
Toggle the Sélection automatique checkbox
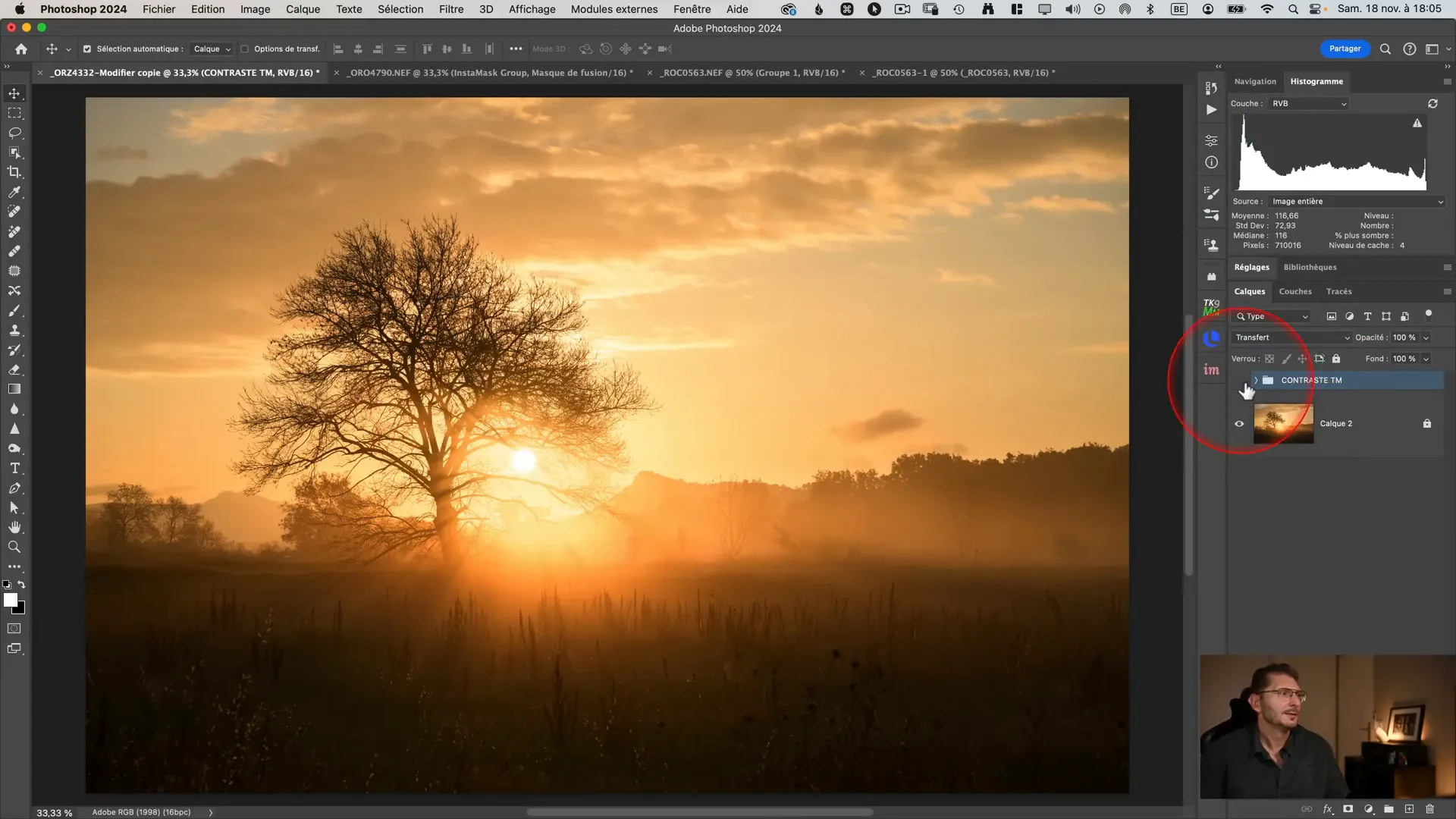87,49
